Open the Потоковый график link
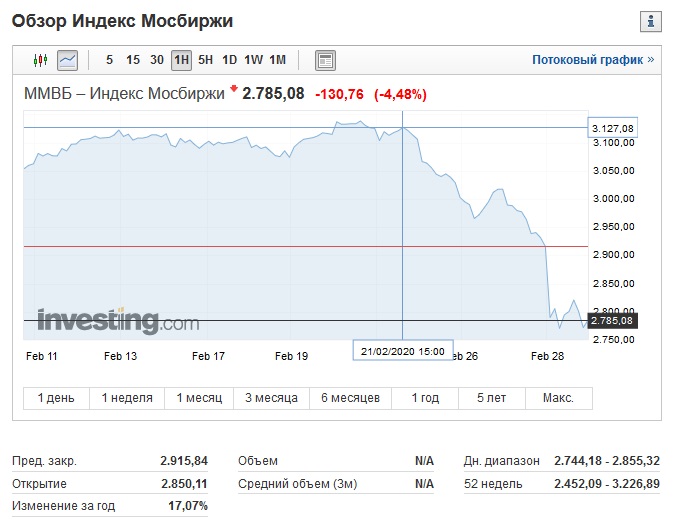The width and height of the screenshot is (675, 527). 593,59
